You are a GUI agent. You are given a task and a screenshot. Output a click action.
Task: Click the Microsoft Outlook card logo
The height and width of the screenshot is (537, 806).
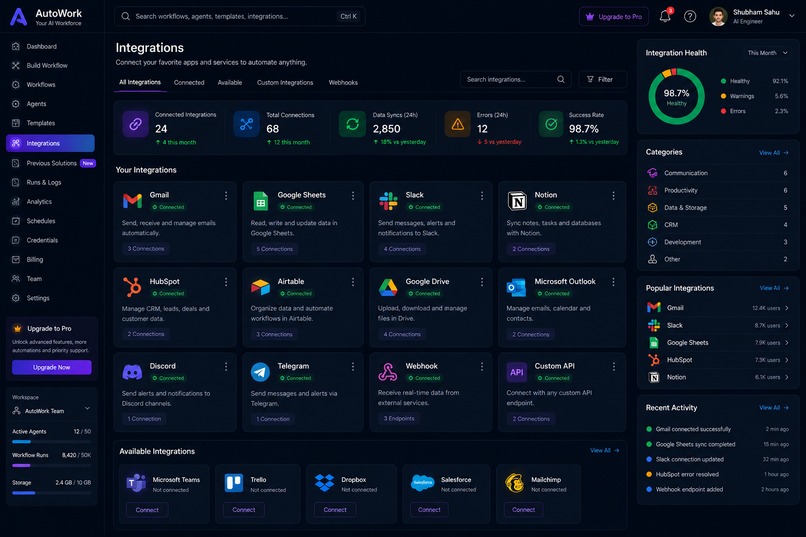[x=517, y=288]
